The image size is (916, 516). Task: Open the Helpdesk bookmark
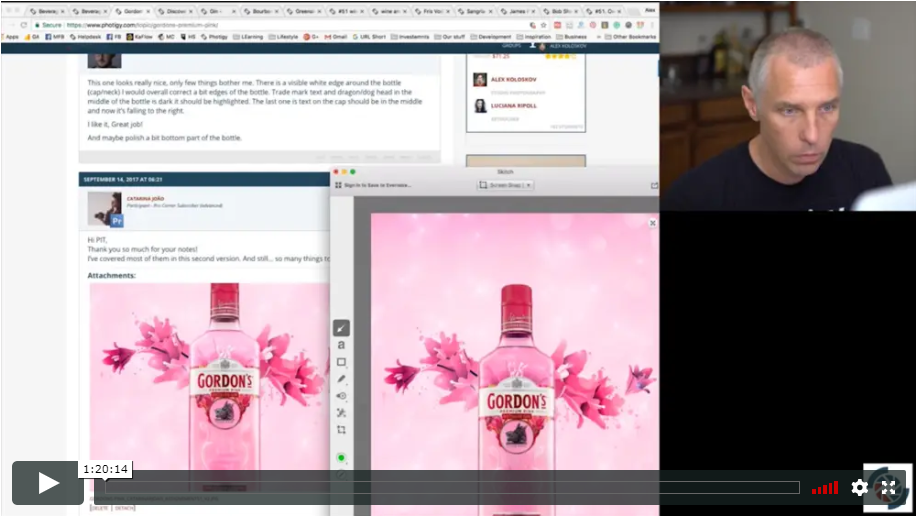(85, 37)
